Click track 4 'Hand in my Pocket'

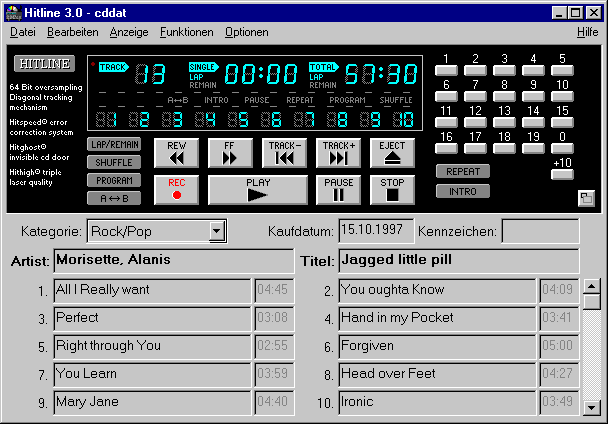437,319
